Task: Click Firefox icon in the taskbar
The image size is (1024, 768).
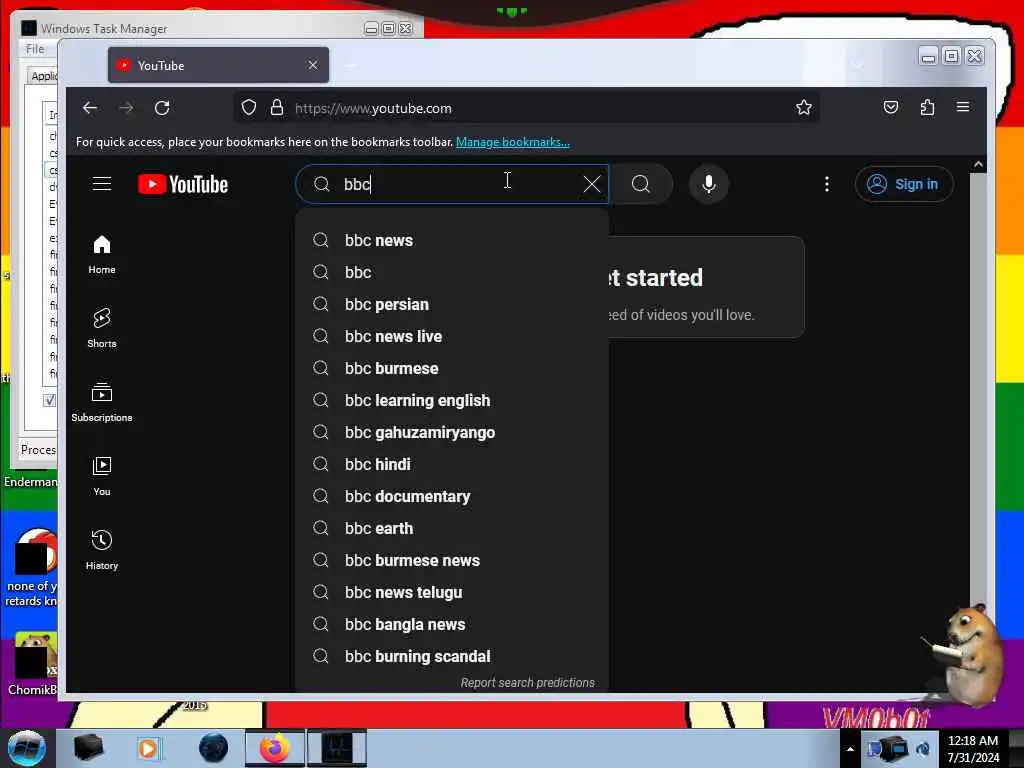Action: (x=275, y=748)
